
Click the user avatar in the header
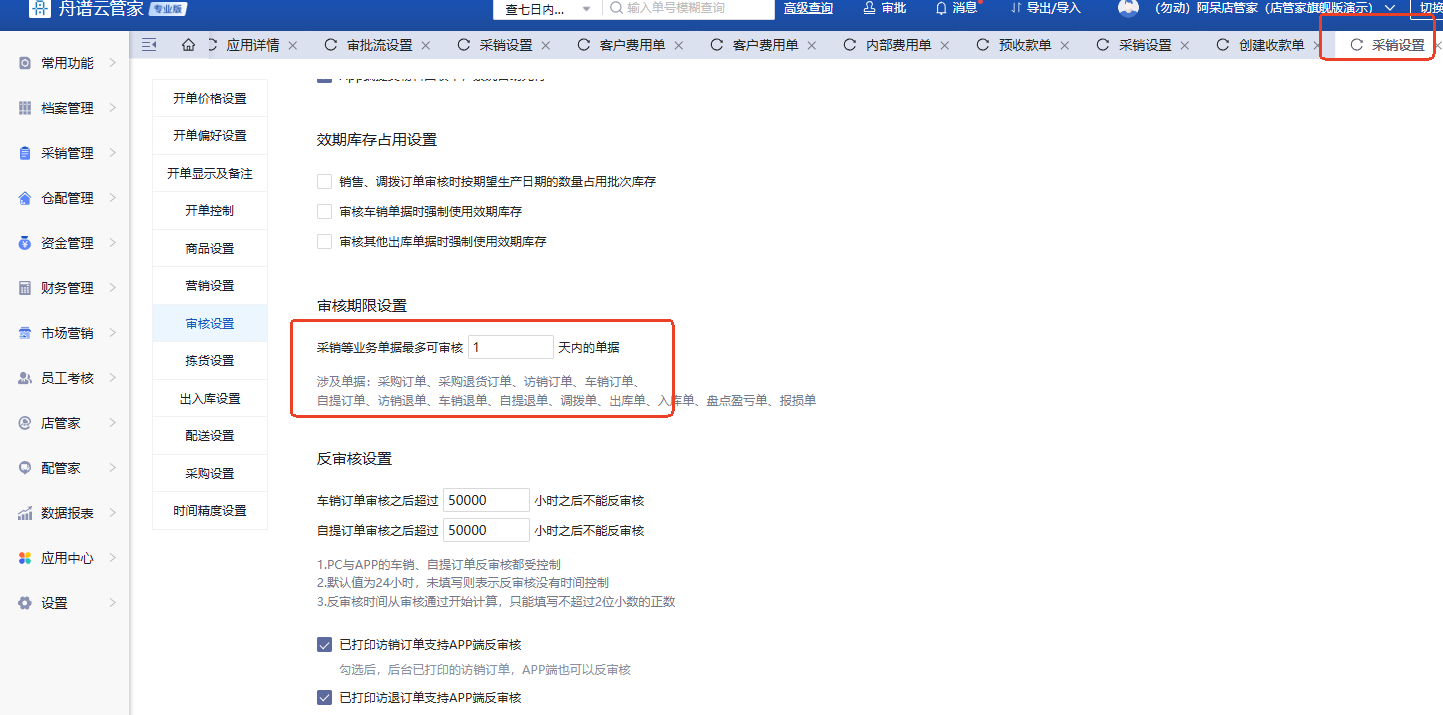click(1128, 8)
